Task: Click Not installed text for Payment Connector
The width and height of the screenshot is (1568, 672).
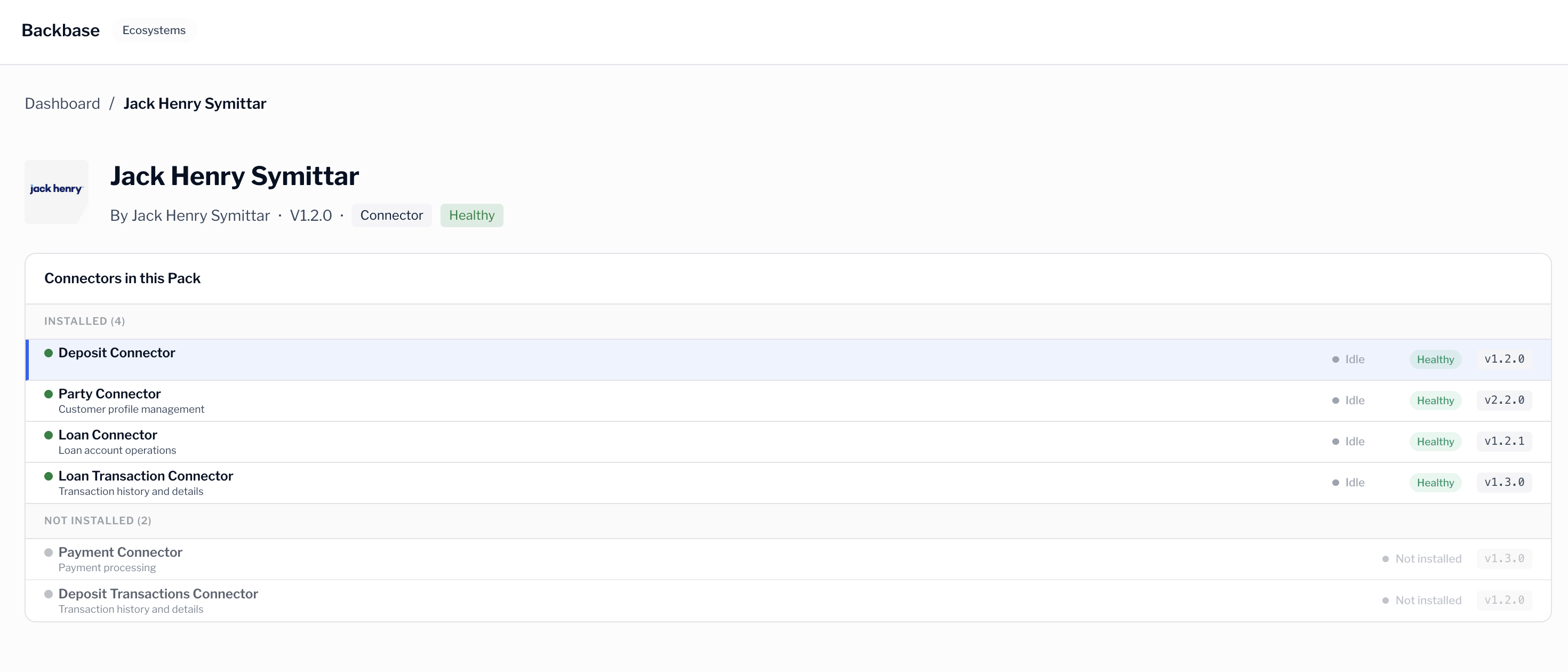Action: click(1429, 559)
